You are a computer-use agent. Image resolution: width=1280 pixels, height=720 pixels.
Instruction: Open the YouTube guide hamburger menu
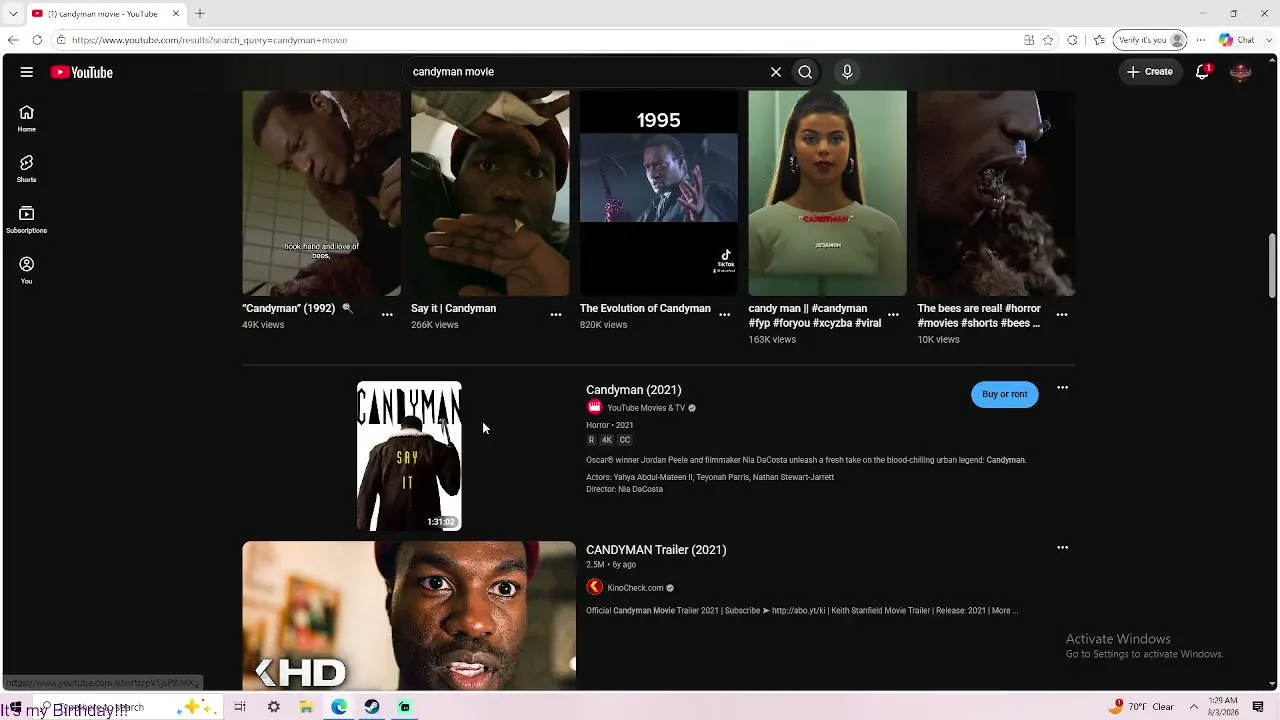point(27,72)
